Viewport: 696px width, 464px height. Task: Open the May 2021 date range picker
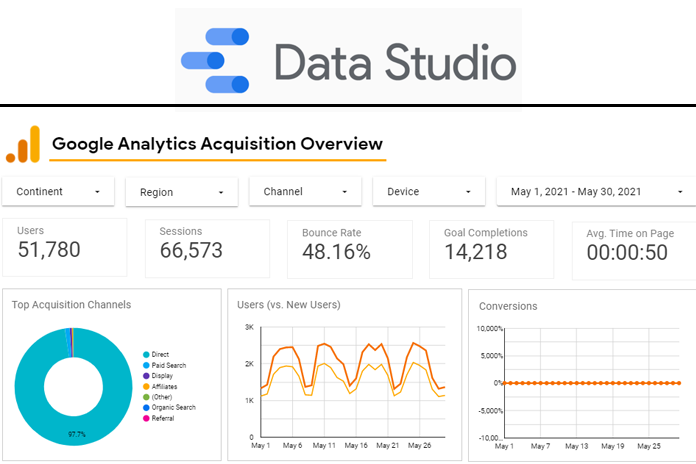(595, 192)
